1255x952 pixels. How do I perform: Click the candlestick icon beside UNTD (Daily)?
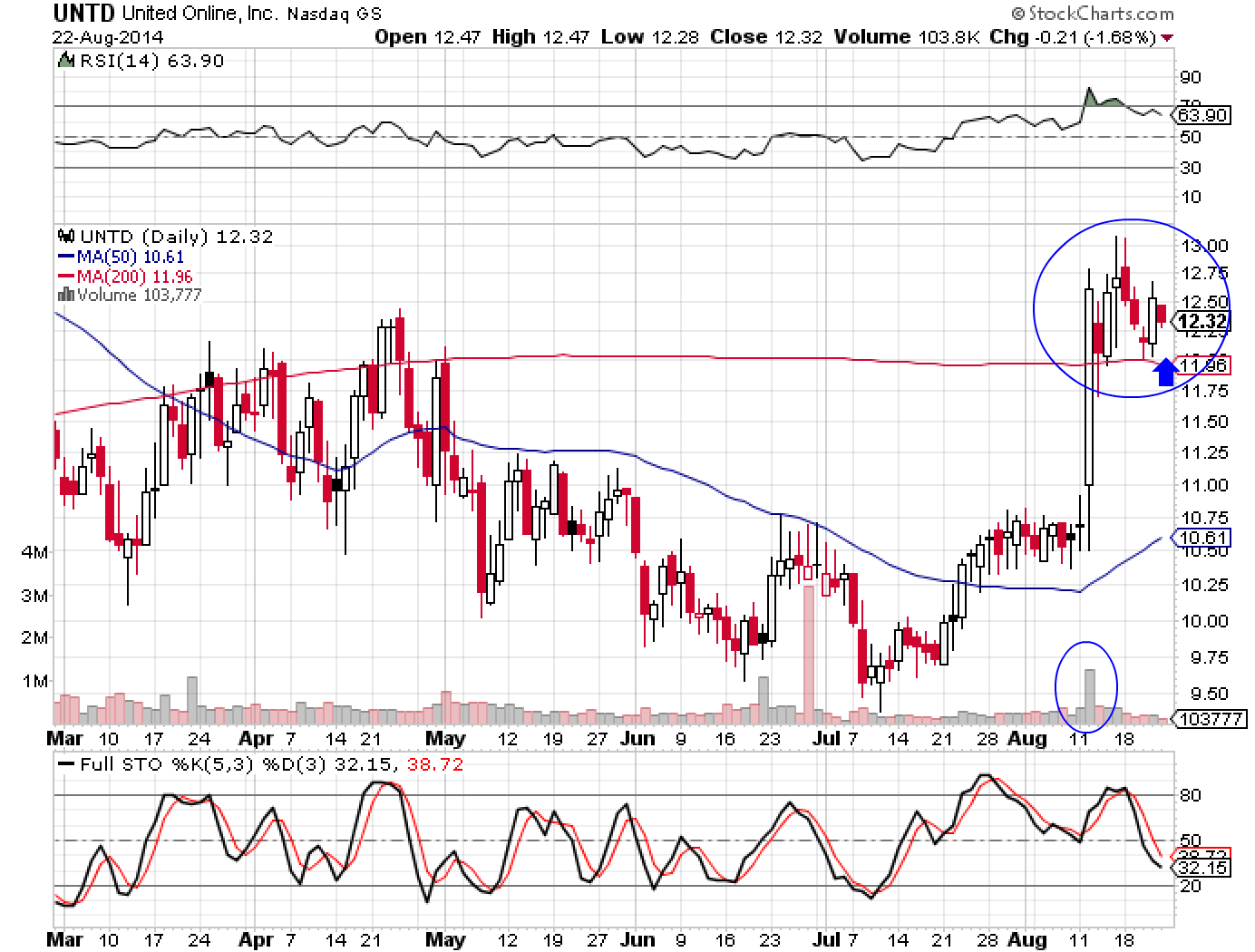pos(65,236)
